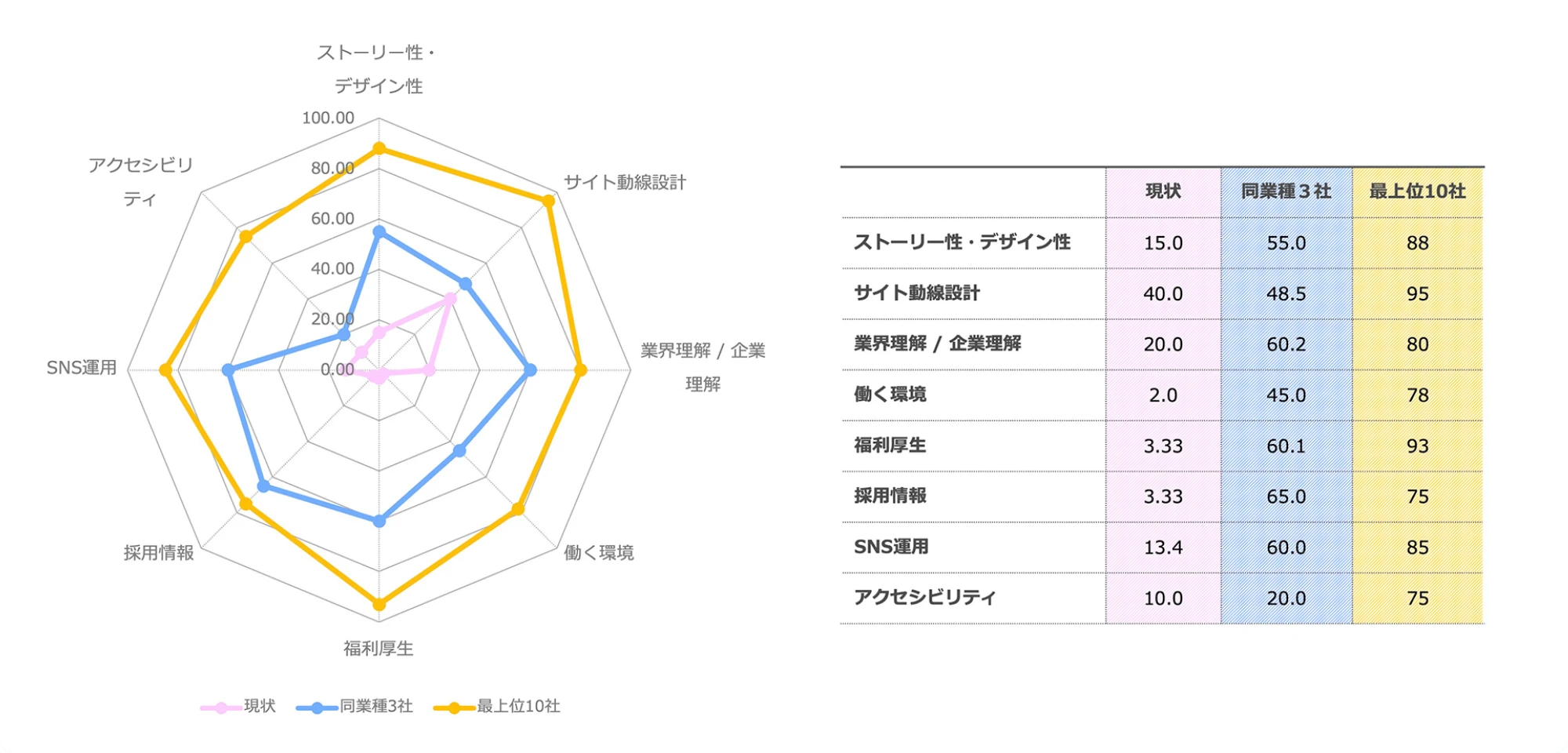Click the blue data point on 業界理解 axis

point(531,370)
